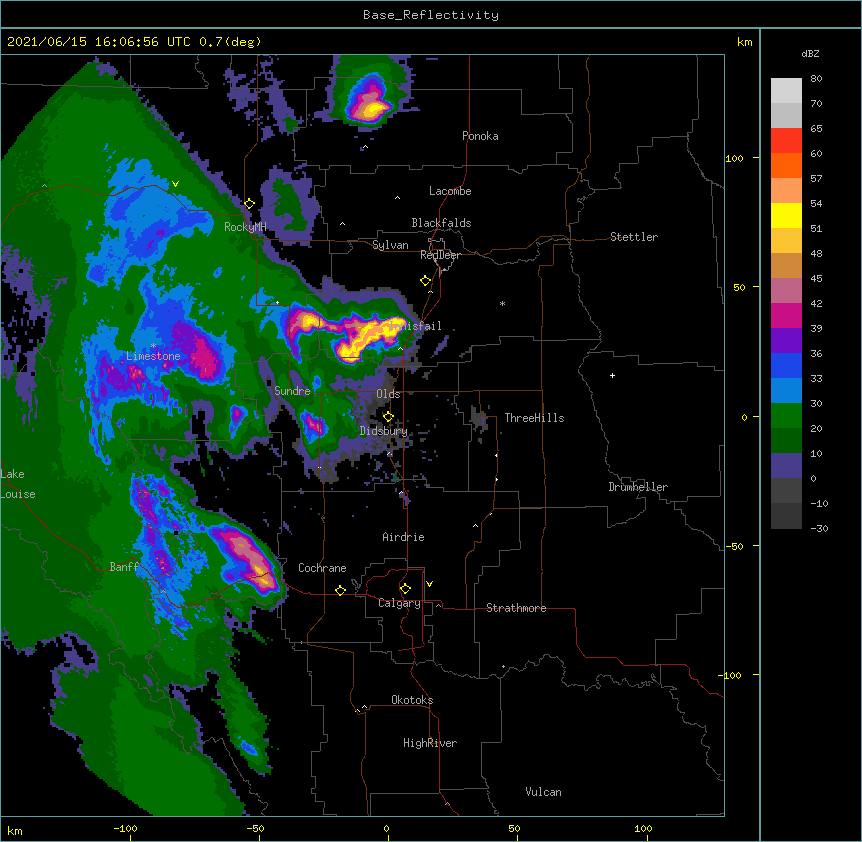Click the Cochrane town label
Viewport: 862px width, 842px height.
322,568
